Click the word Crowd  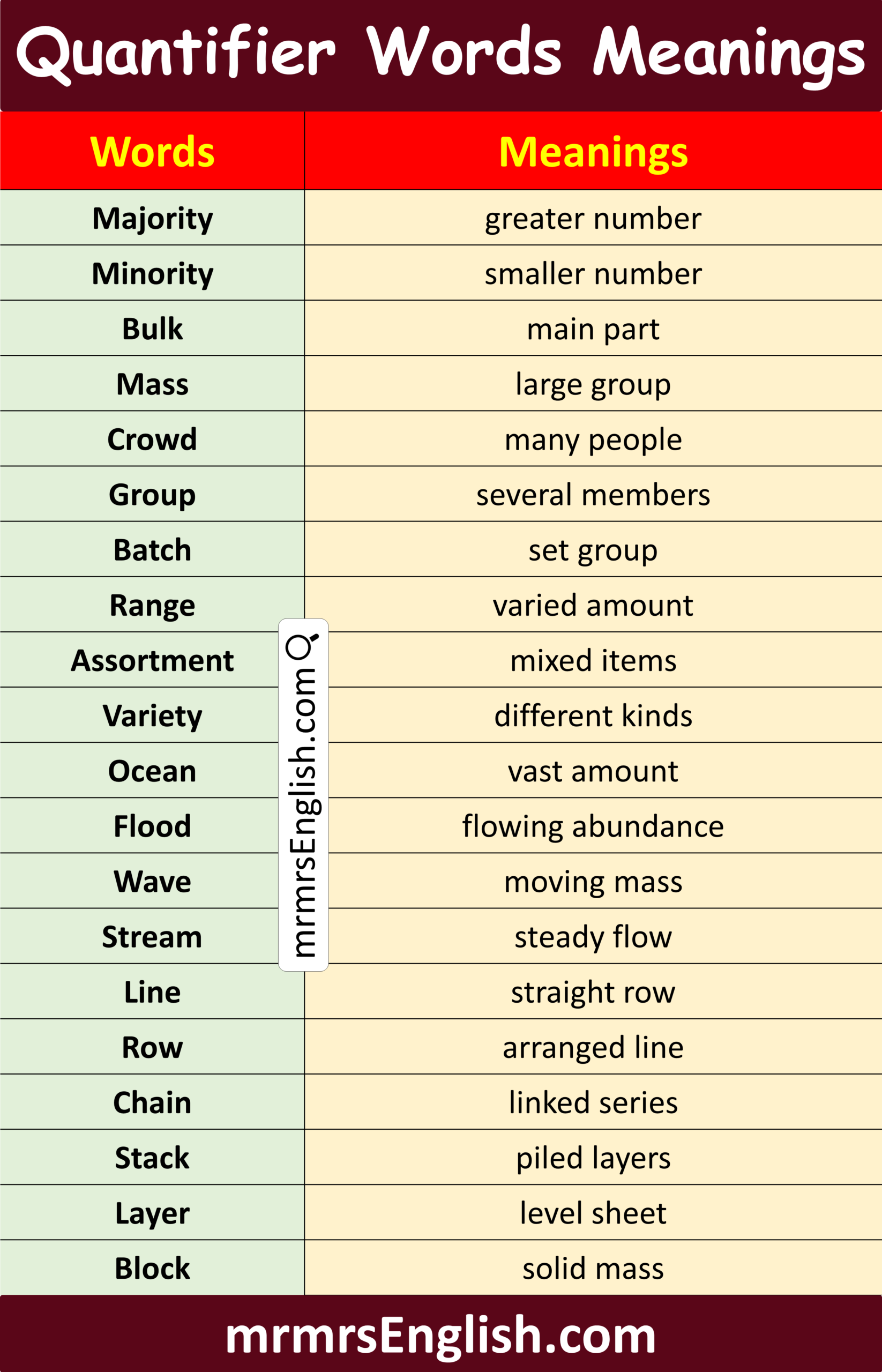tap(152, 439)
